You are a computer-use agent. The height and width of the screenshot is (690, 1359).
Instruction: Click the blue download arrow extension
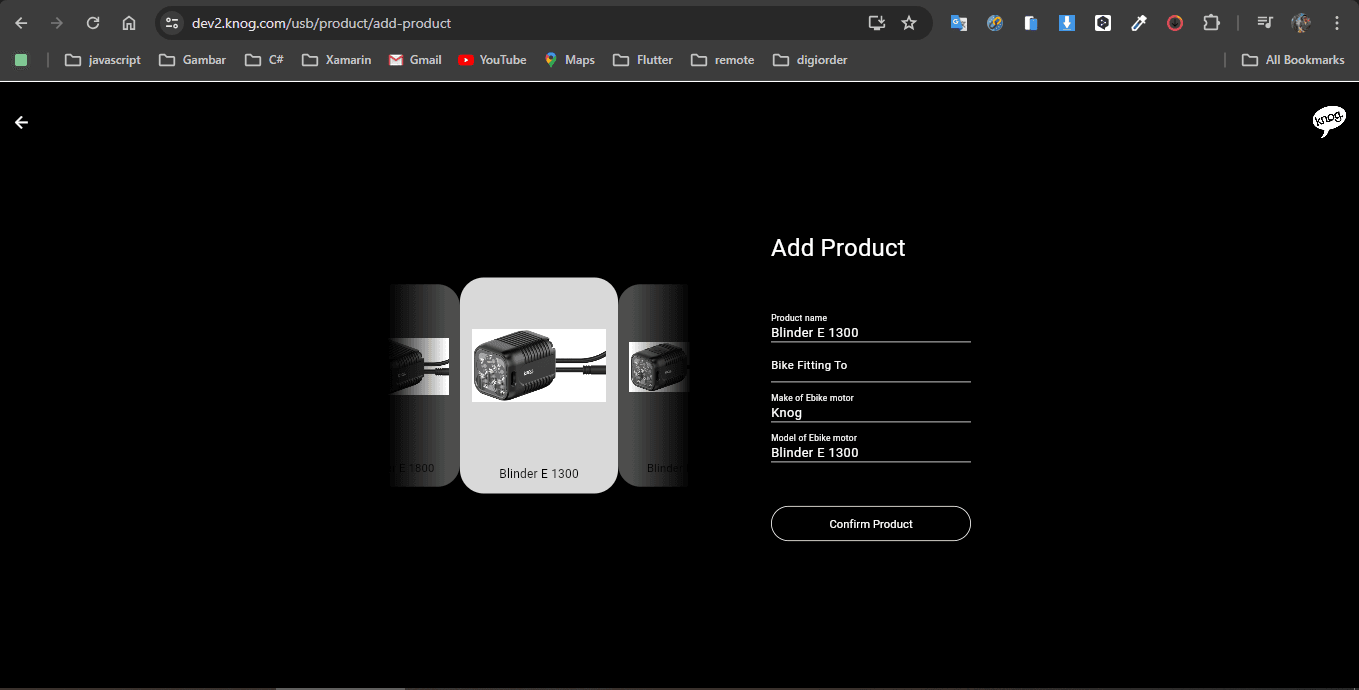pos(1067,23)
